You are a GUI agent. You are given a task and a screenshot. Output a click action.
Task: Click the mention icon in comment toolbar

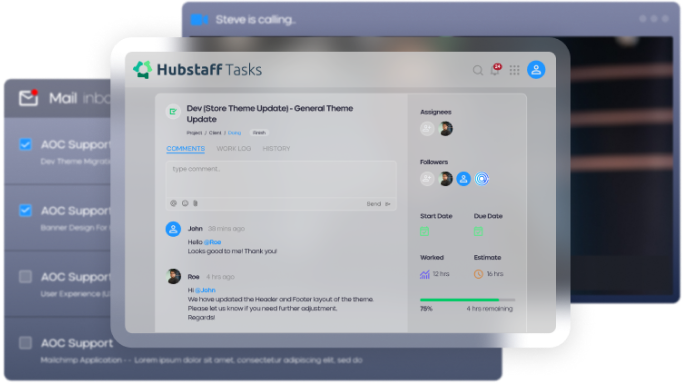pyautogui.click(x=173, y=203)
